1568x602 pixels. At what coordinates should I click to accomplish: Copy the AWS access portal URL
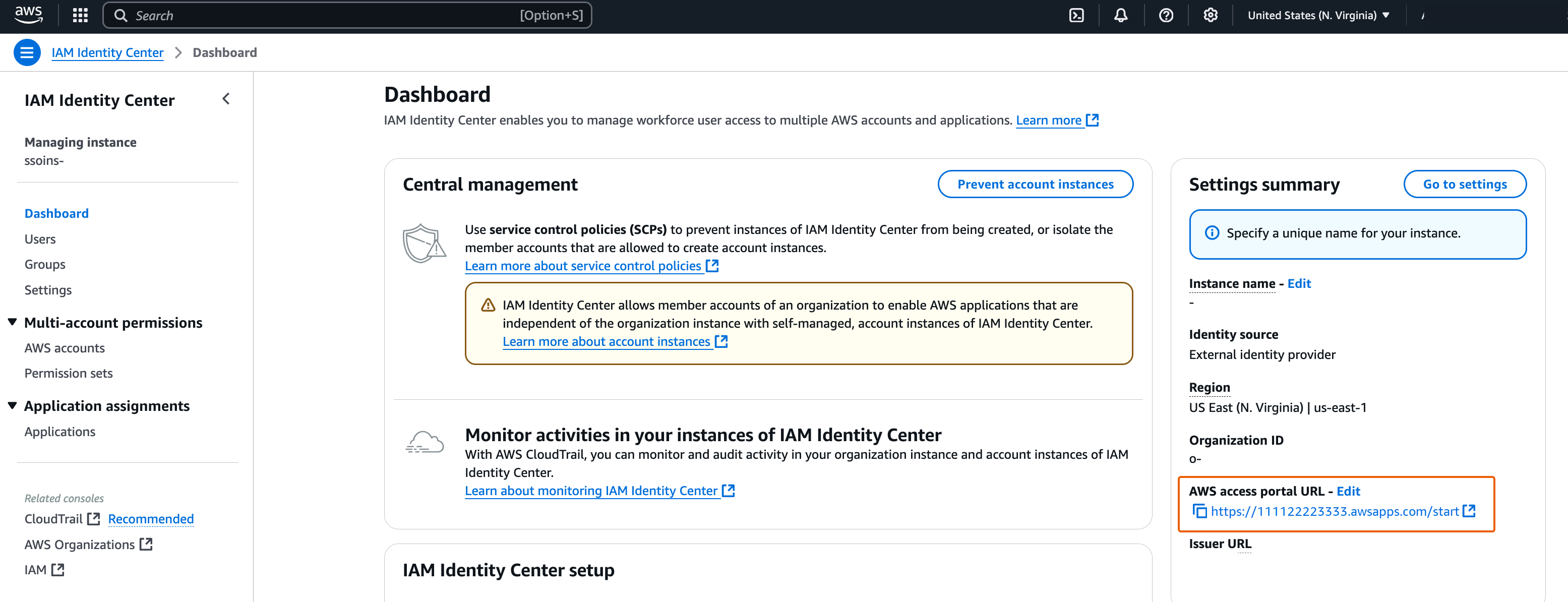coord(1200,511)
